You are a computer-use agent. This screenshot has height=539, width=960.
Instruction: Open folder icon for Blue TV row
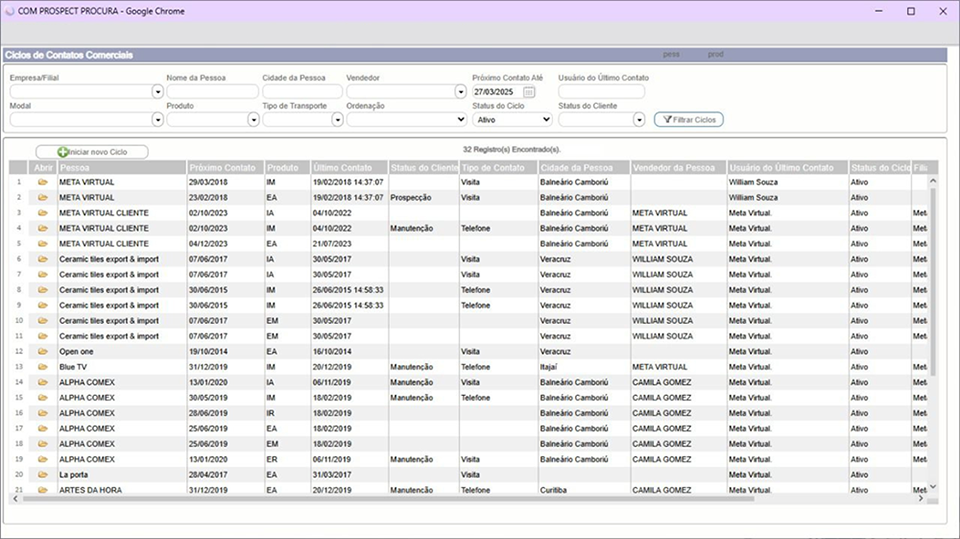pyautogui.click(x=43, y=367)
